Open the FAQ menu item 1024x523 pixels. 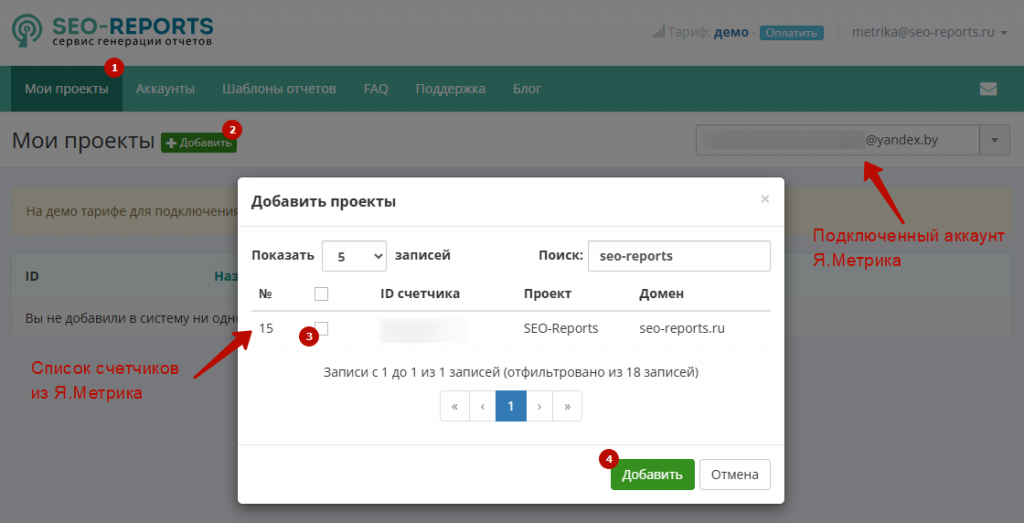point(376,89)
